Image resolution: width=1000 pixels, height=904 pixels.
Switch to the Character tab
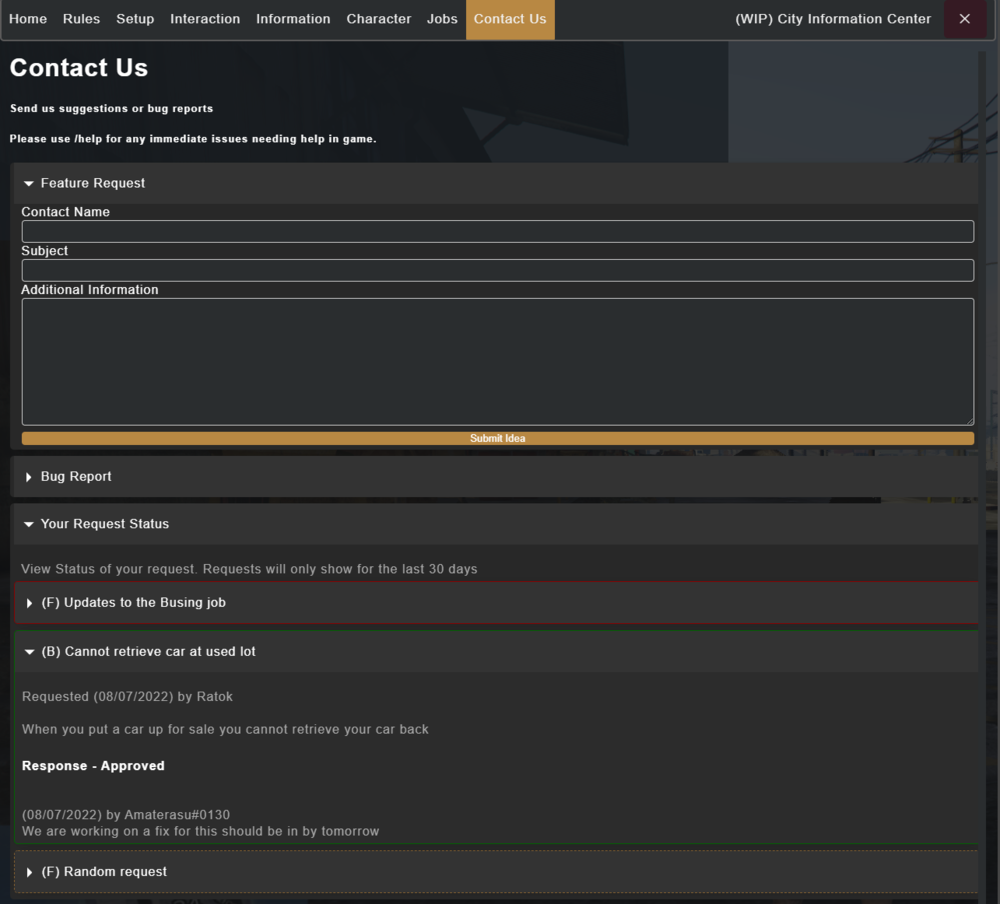[378, 18]
